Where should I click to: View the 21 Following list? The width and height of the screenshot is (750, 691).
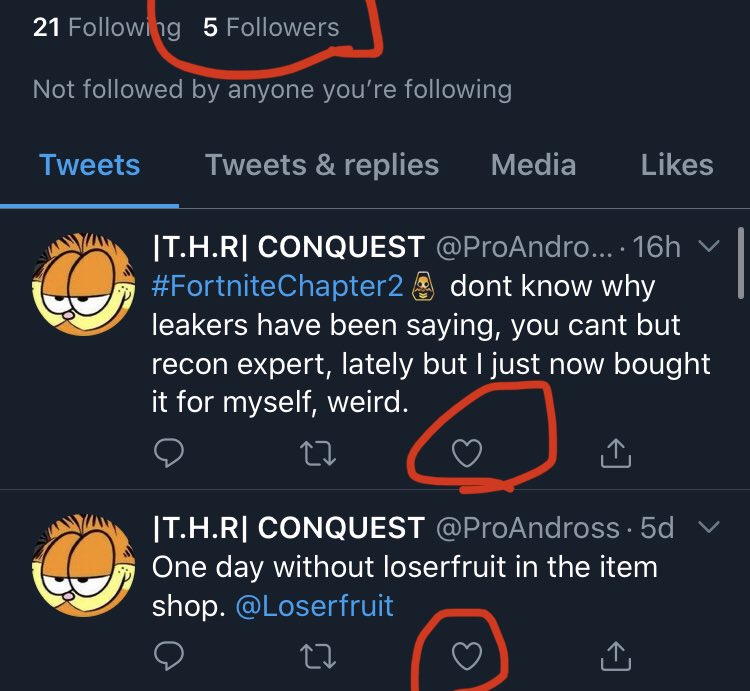coord(106,27)
